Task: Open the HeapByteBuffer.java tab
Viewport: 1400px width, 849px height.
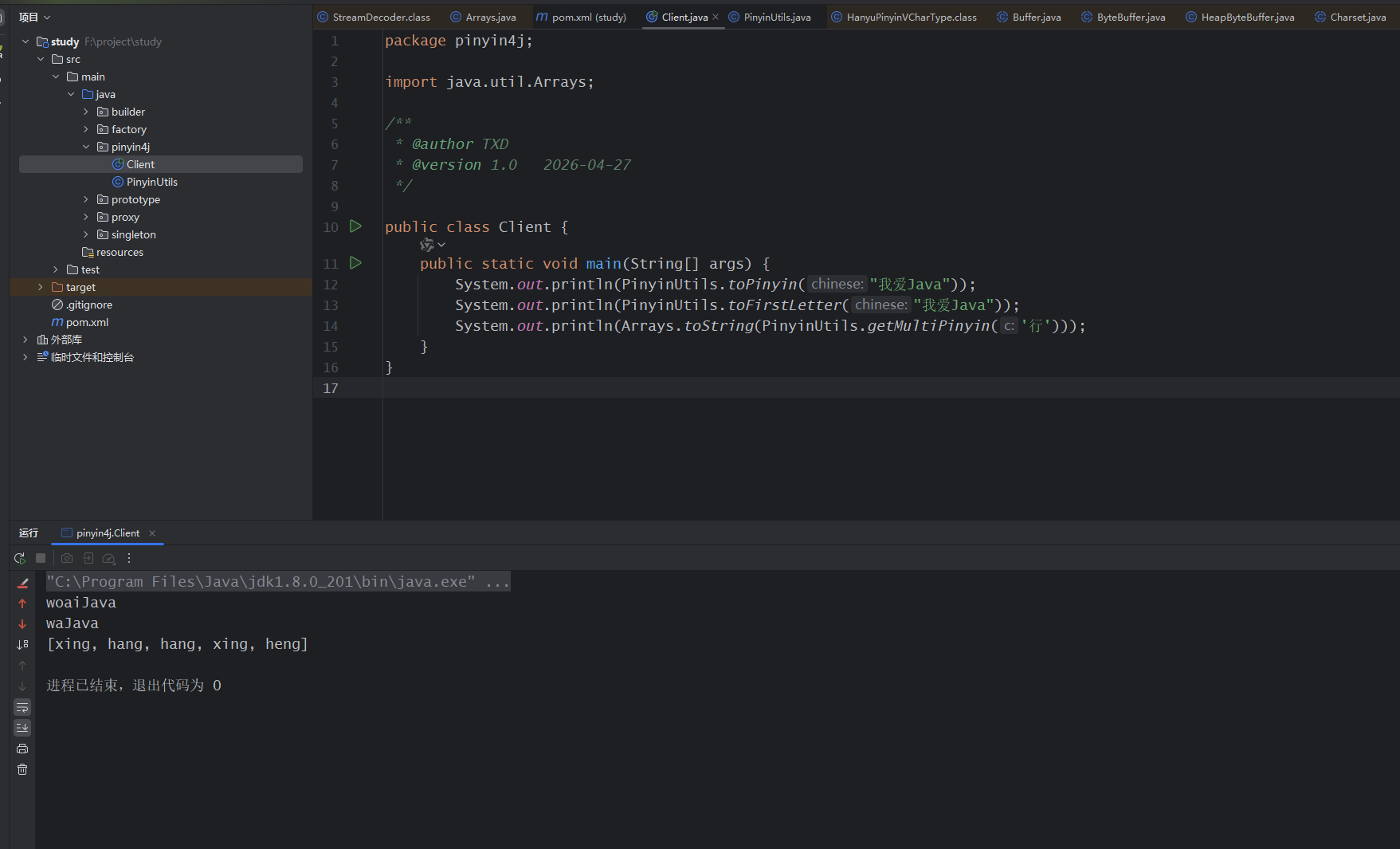Action: pos(1240,17)
